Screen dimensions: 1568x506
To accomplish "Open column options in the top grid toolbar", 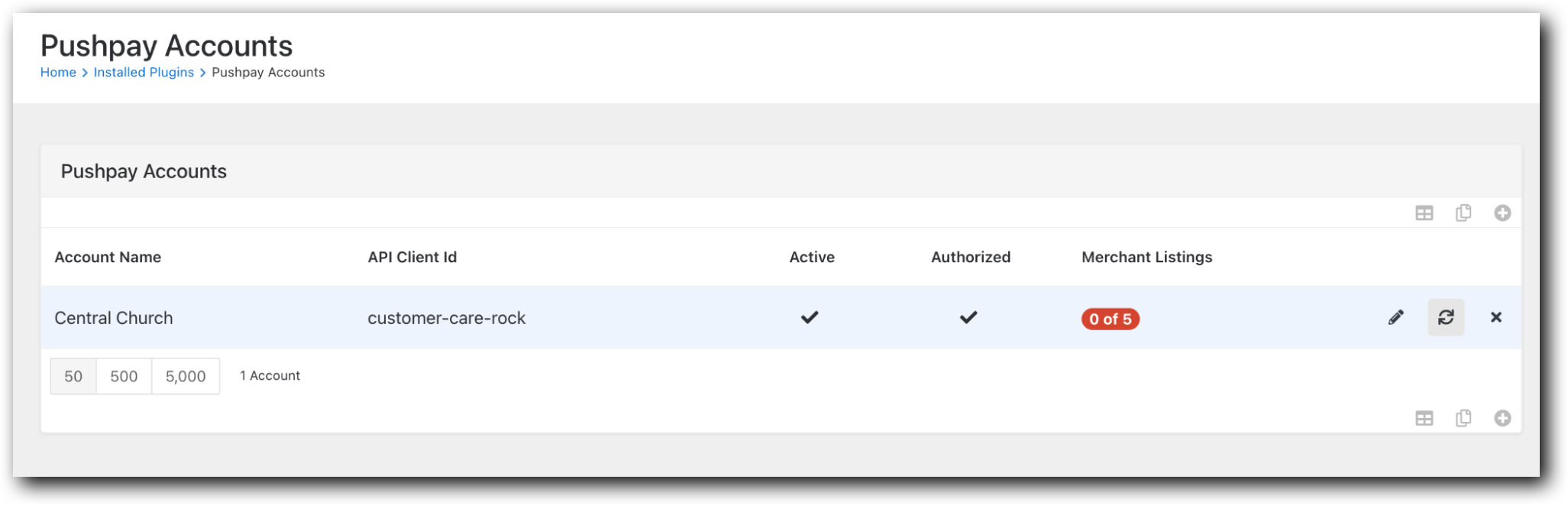I will [x=1425, y=212].
